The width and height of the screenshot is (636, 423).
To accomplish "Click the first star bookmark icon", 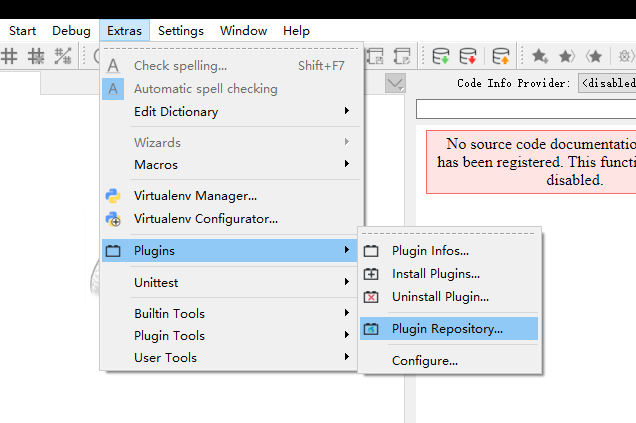I will coord(540,56).
